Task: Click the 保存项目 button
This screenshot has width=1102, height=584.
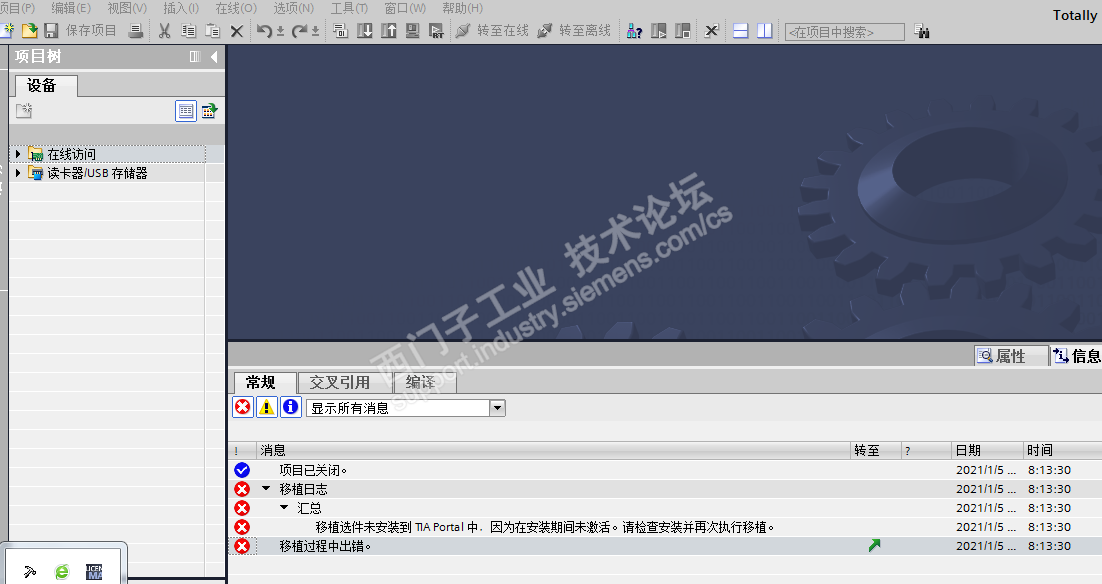Action: tap(91, 30)
